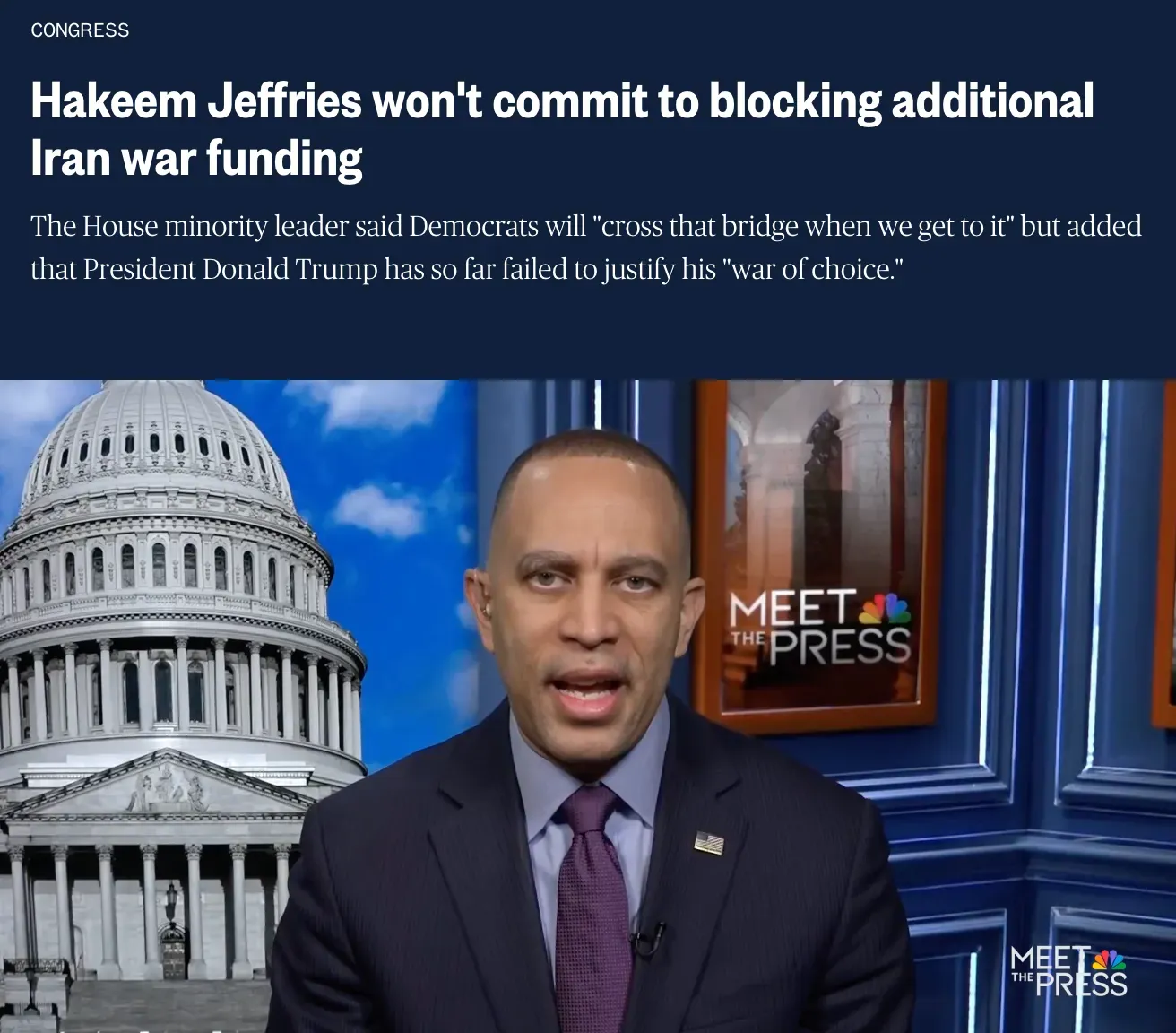Open the Meet the Press video thumbnail
The height and width of the screenshot is (1033, 1176).
[588, 707]
